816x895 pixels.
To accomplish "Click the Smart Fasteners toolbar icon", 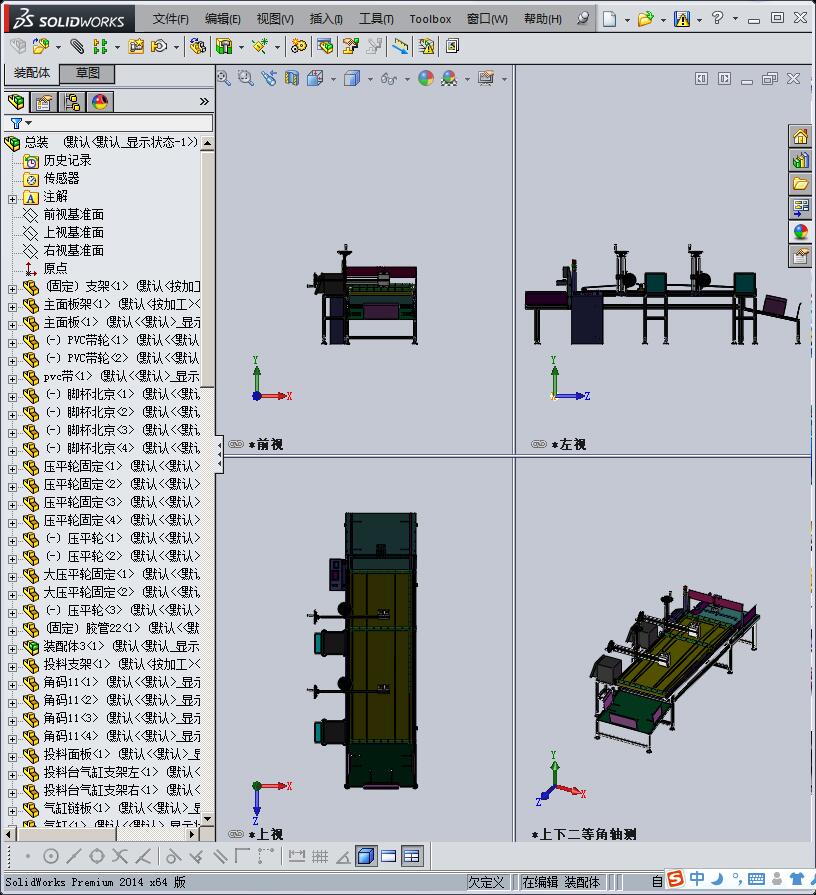I will pos(136,46).
